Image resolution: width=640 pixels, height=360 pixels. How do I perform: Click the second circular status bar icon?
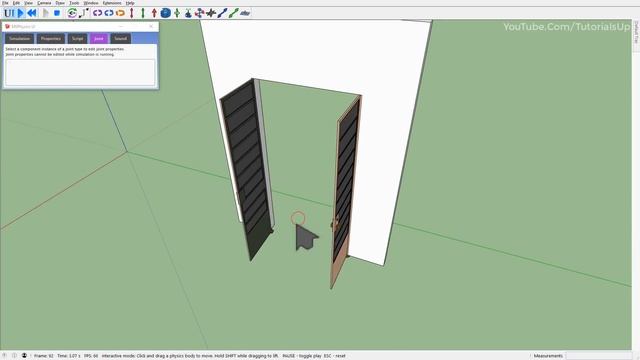click(x=14, y=356)
